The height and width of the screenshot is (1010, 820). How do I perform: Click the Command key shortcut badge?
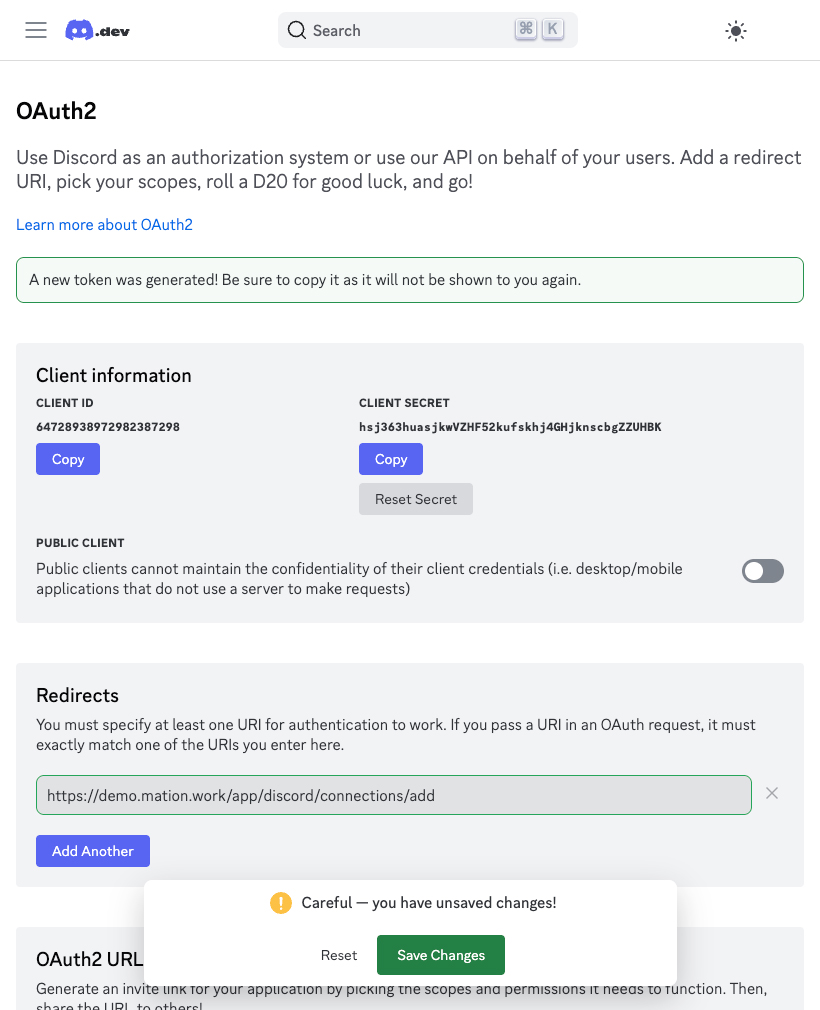(526, 29)
